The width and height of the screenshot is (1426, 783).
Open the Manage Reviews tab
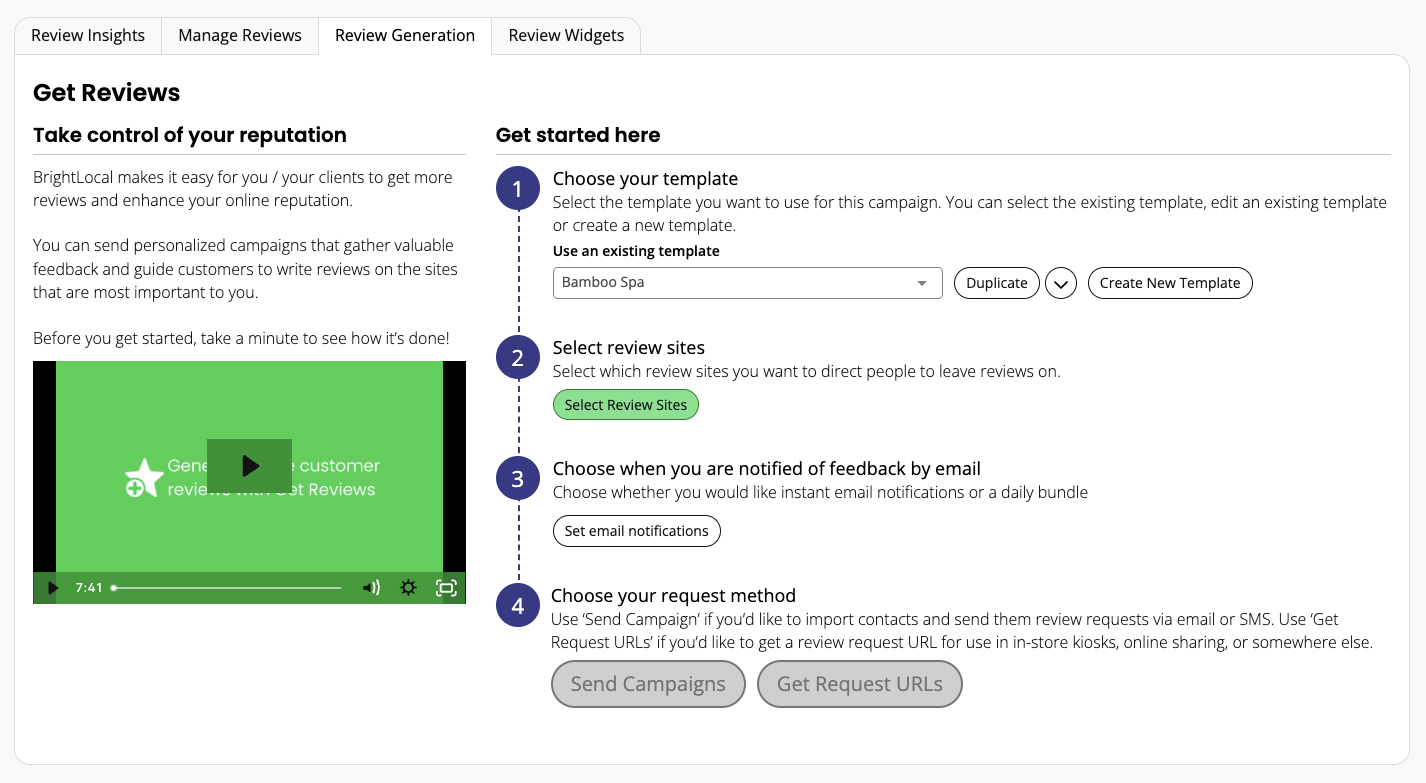[x=240, y=36]
